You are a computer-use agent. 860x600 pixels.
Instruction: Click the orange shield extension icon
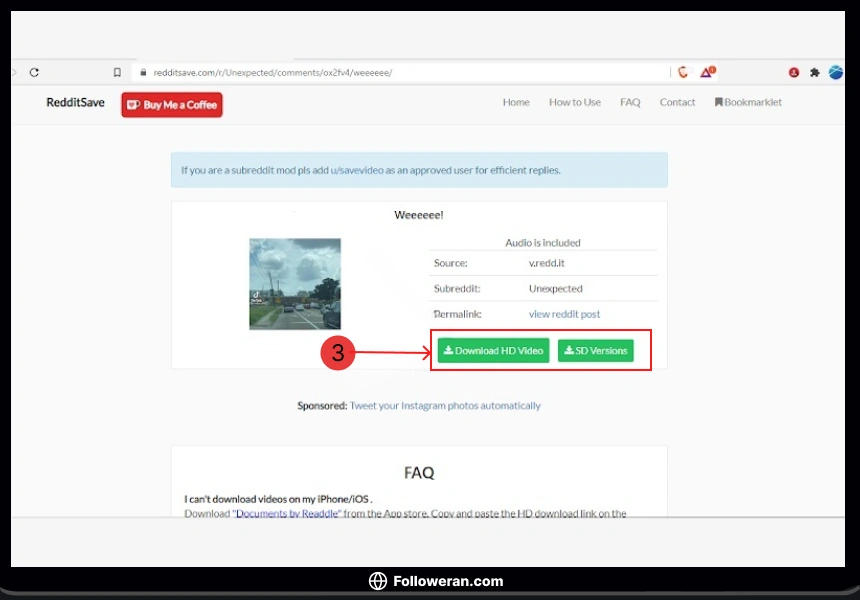click(x=683, y=72)
